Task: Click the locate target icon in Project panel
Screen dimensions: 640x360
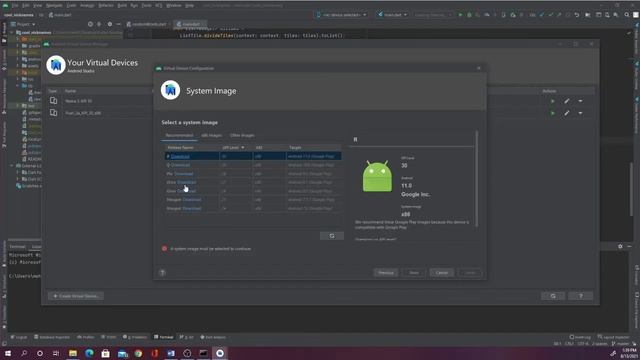Action: (x=90, y=24)
